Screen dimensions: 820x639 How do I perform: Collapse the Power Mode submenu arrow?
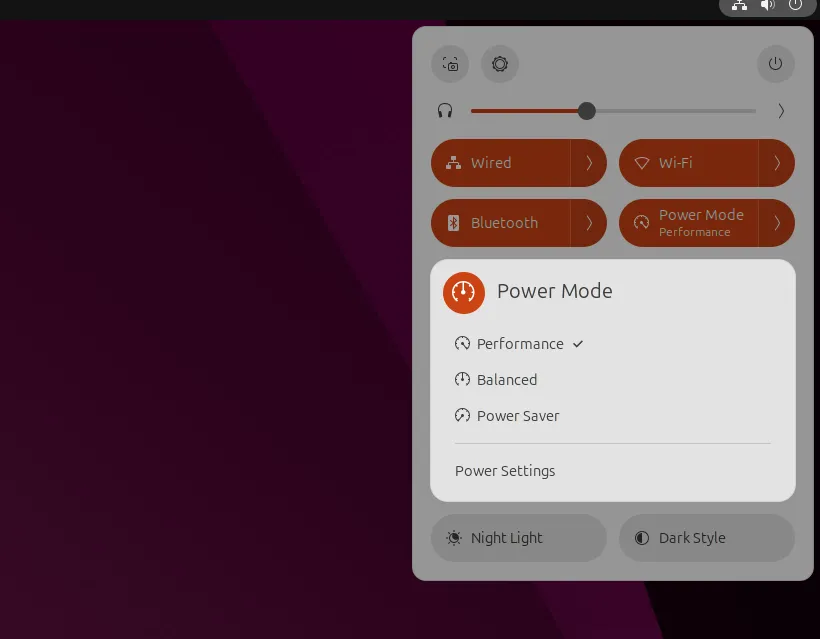pyautogui.click(x=777, y=223)
